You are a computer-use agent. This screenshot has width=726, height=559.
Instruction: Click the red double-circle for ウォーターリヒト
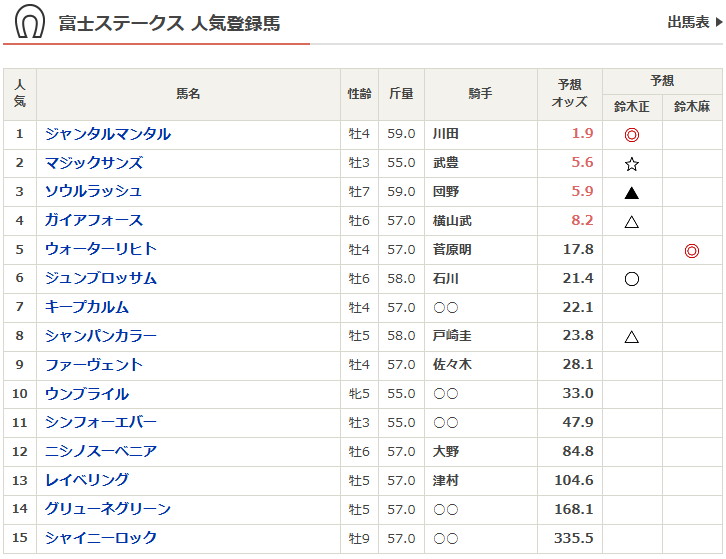691,250
